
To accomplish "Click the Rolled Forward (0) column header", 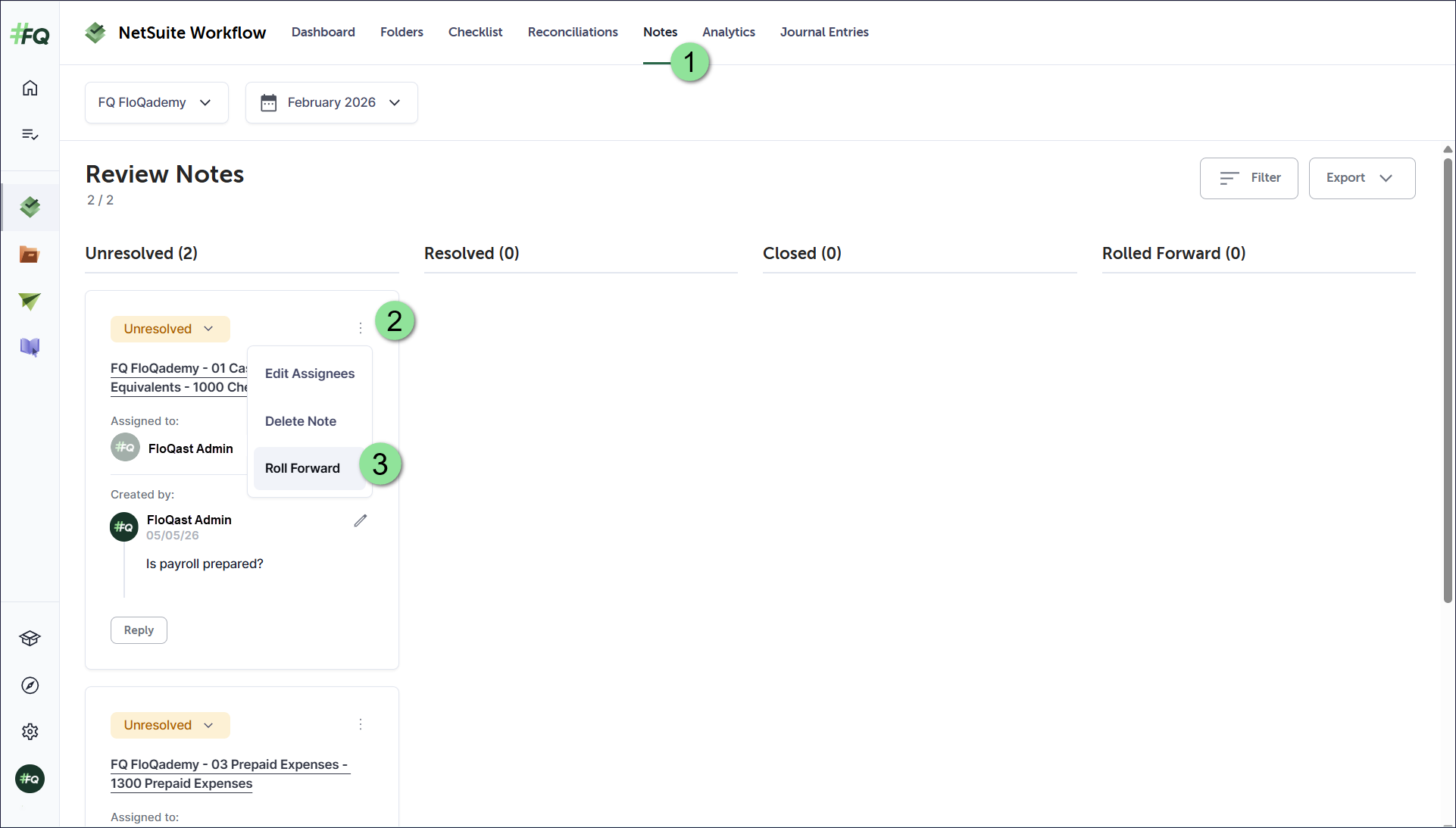I will (x=1174, y=253).
